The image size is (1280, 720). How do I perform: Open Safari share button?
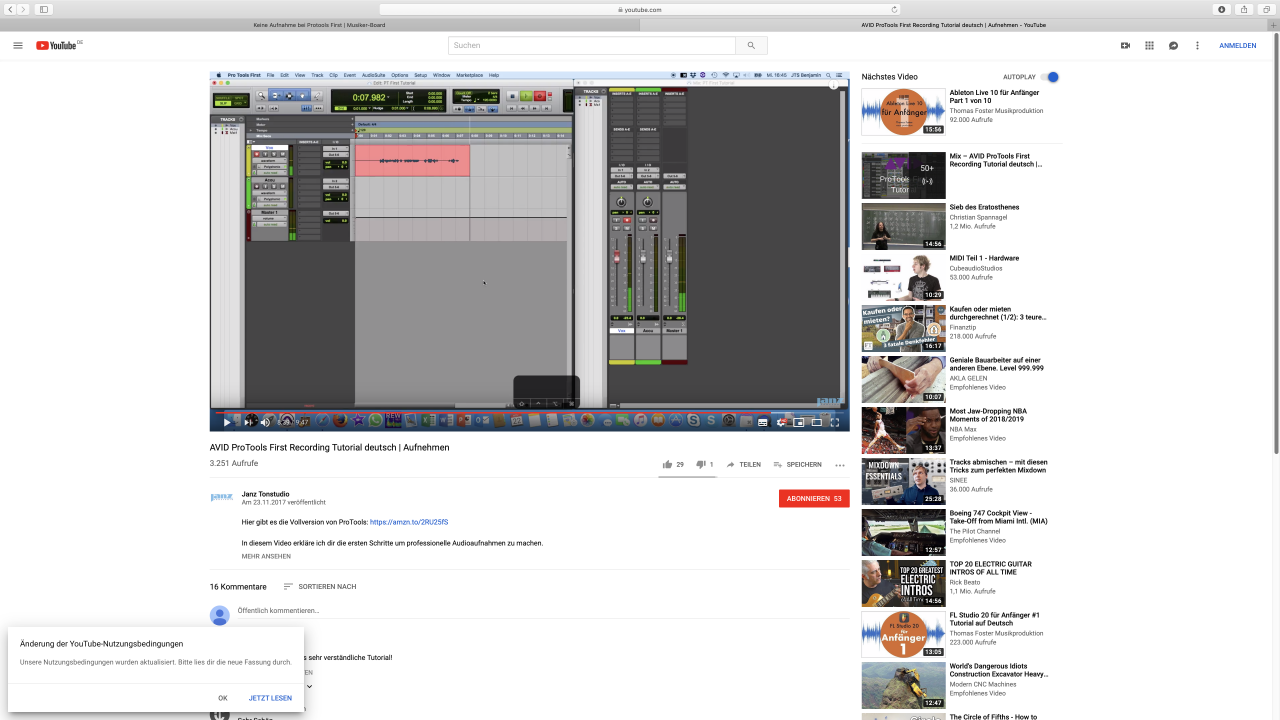(1244, 9)
